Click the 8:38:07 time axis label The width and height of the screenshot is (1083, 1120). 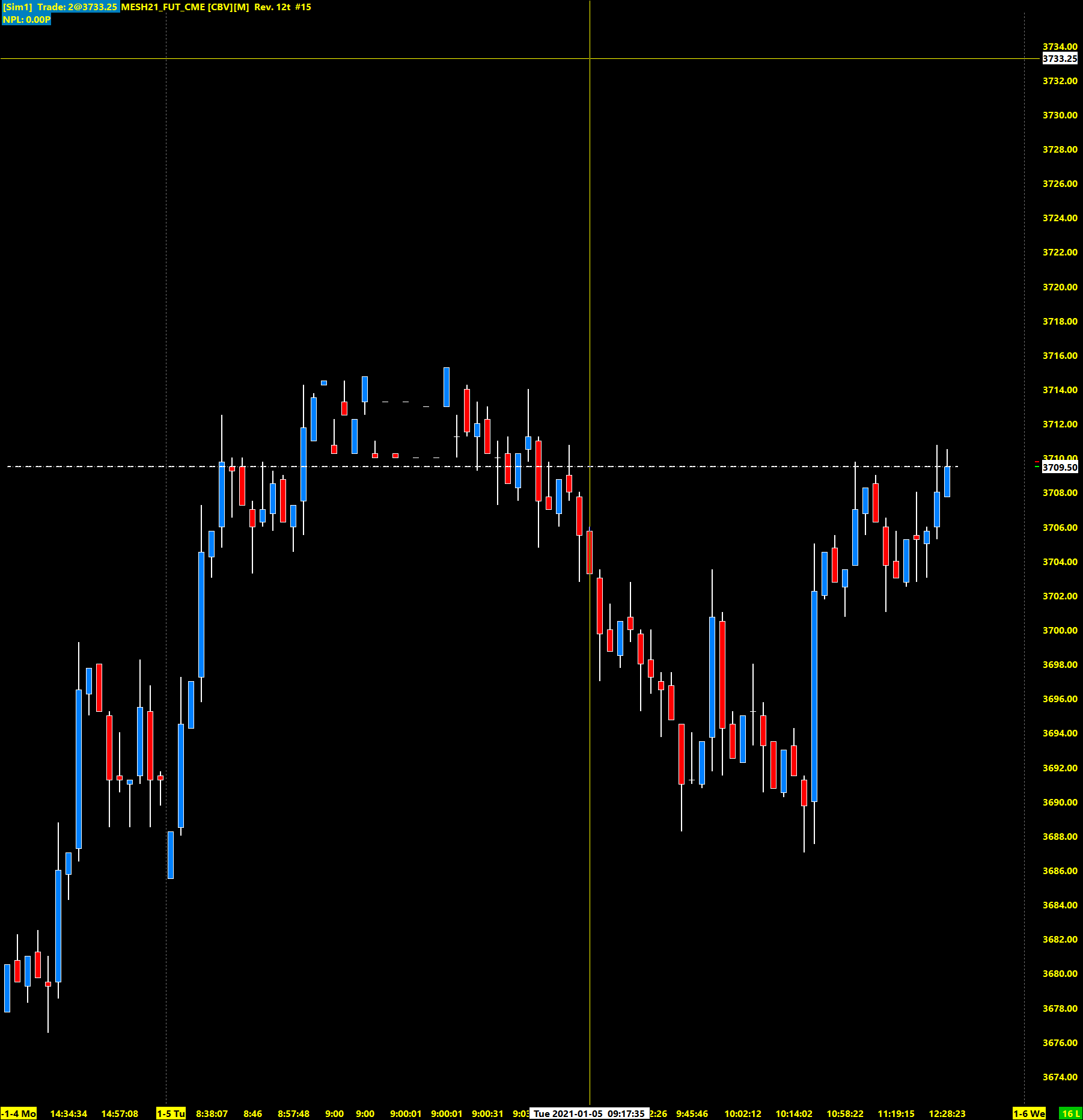[x=212, y=1113]
